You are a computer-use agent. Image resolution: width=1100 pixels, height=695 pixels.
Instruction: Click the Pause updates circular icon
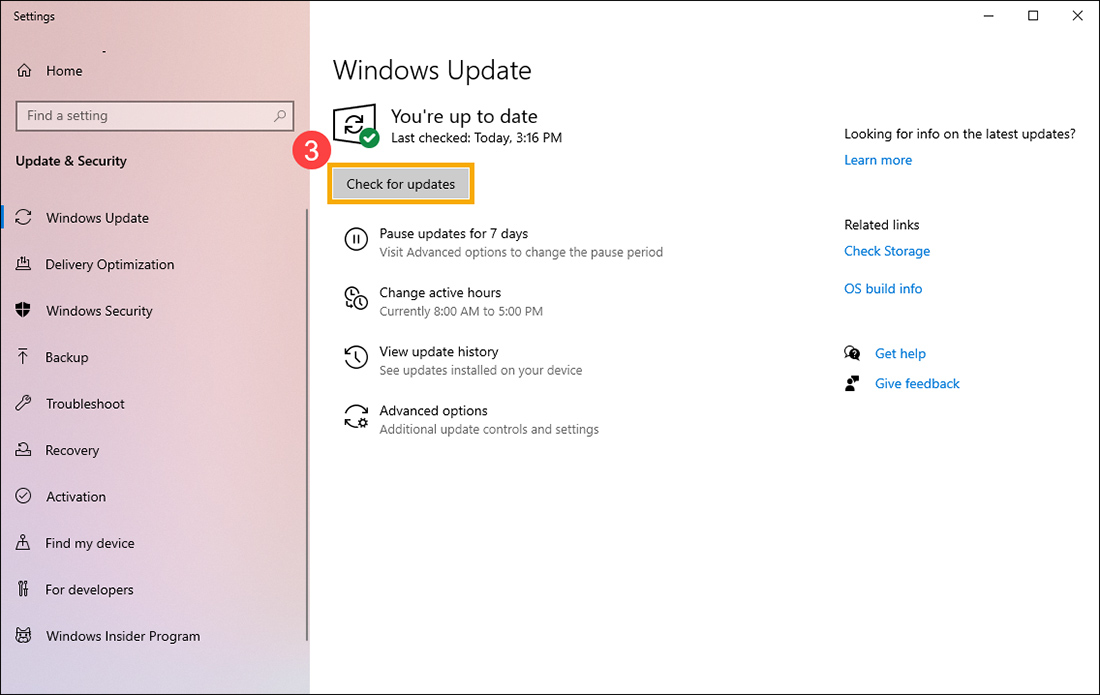[356, 239]
